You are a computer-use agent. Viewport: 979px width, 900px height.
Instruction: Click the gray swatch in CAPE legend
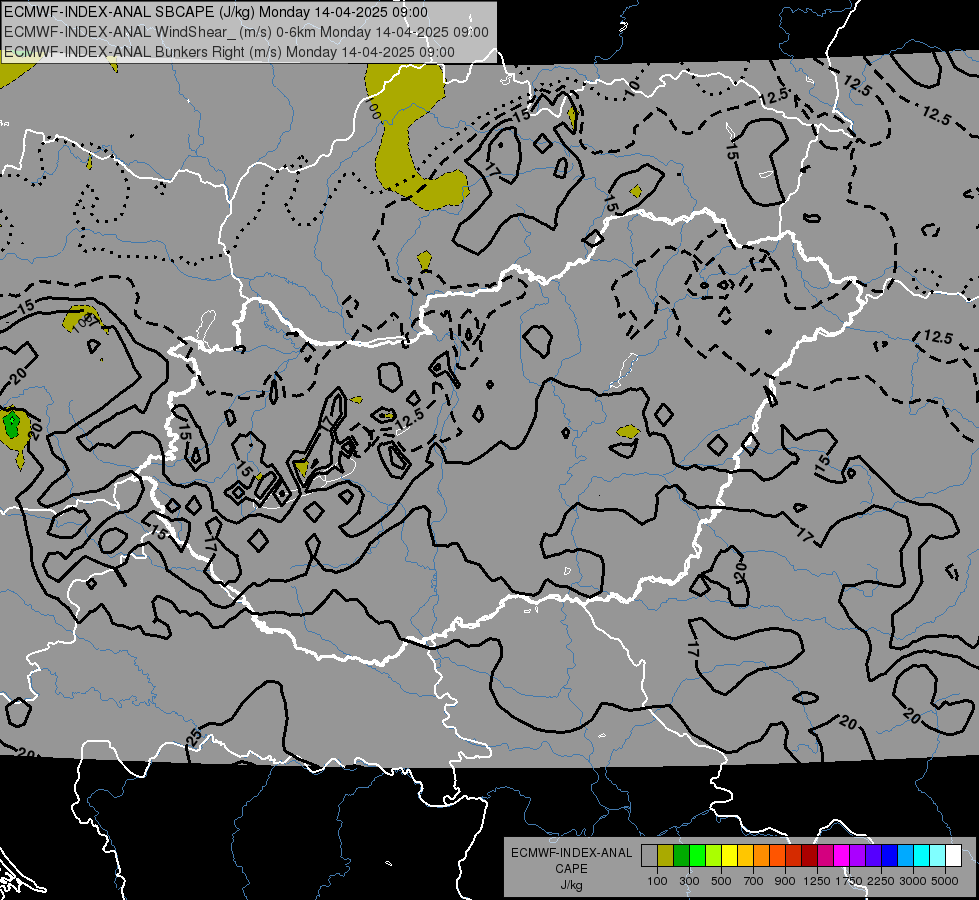click(649, 855)
